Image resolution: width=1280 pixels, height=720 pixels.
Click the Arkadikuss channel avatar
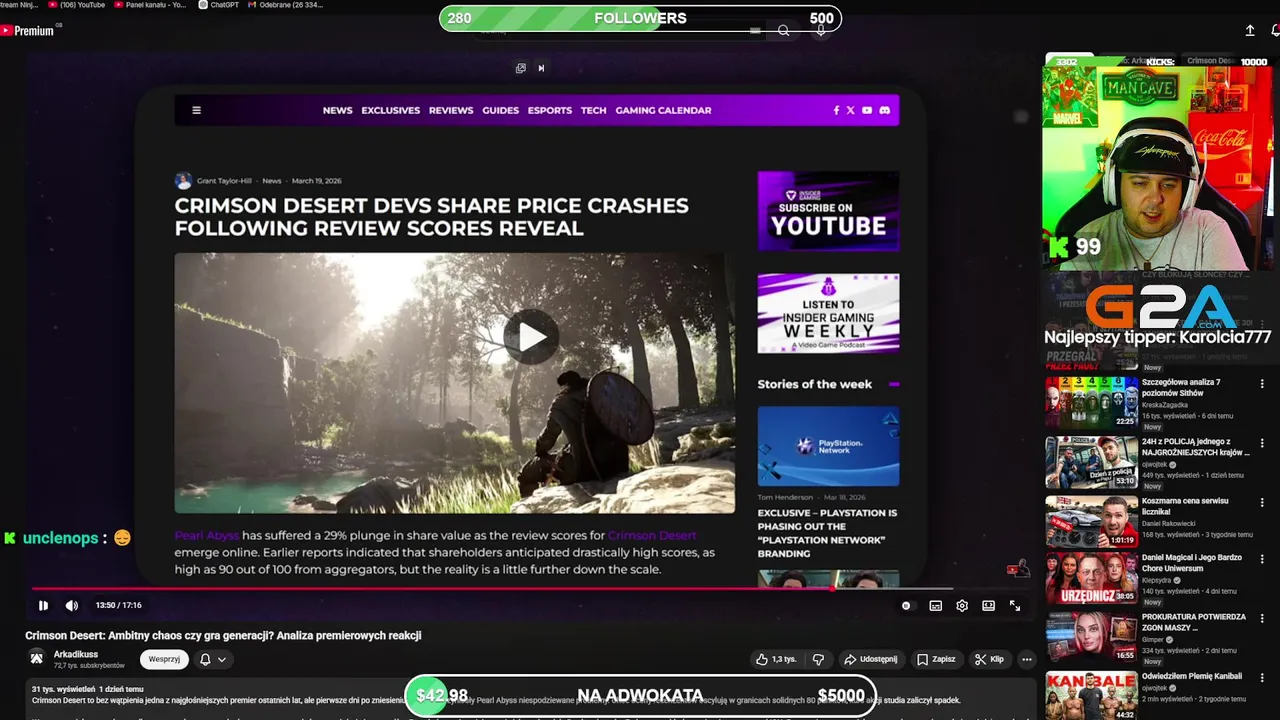(x=37, y=659)
